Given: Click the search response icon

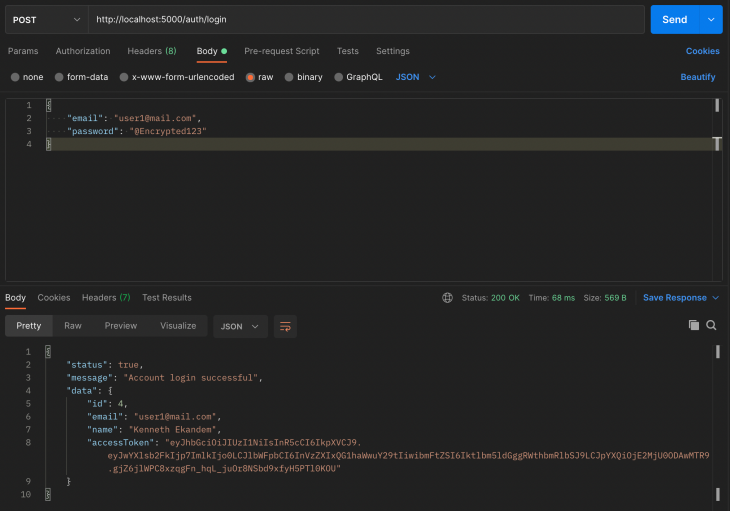Looking at the screenshot, I should (712, 326).
